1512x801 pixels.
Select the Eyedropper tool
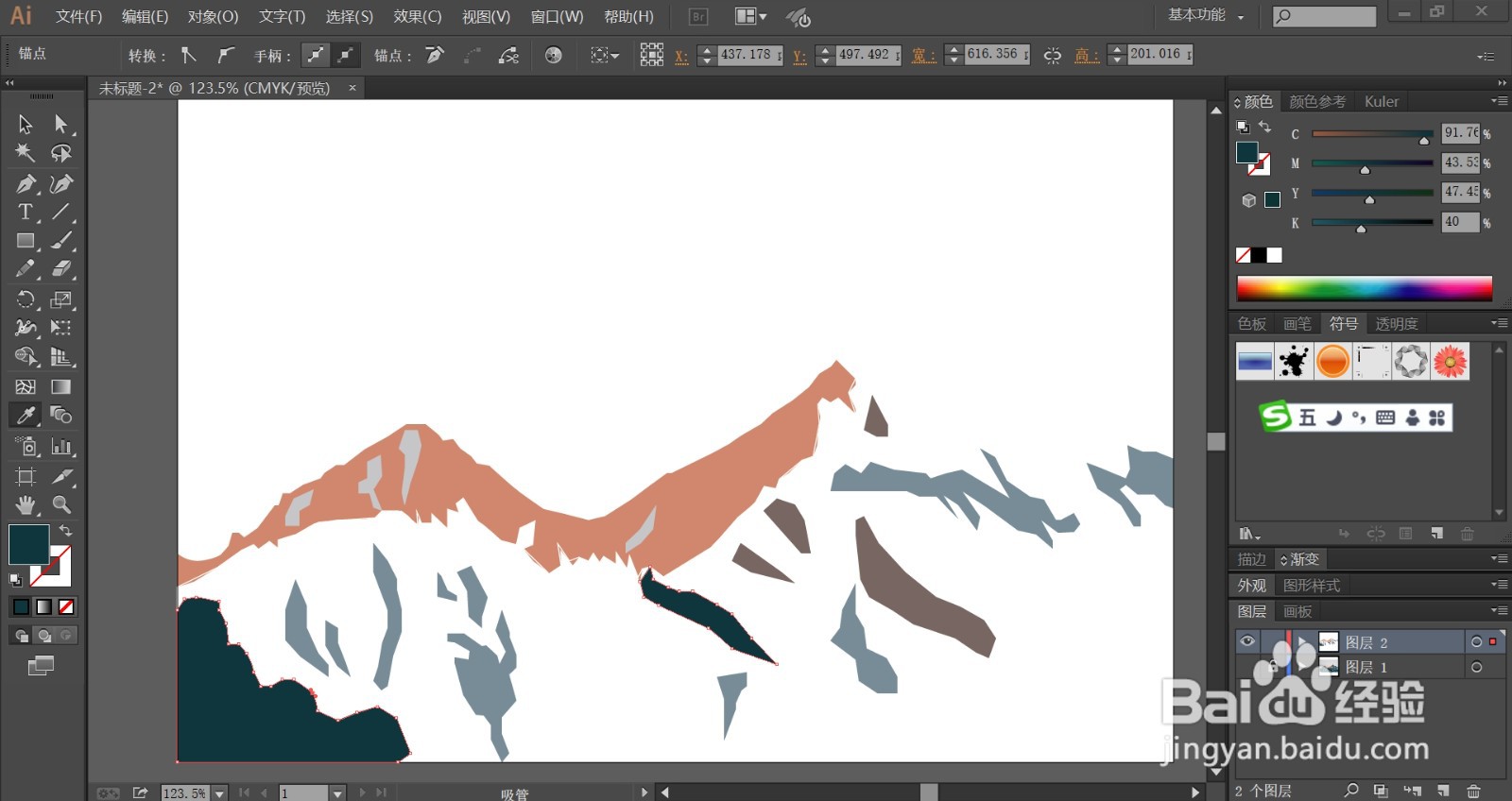tap(26, 415)
